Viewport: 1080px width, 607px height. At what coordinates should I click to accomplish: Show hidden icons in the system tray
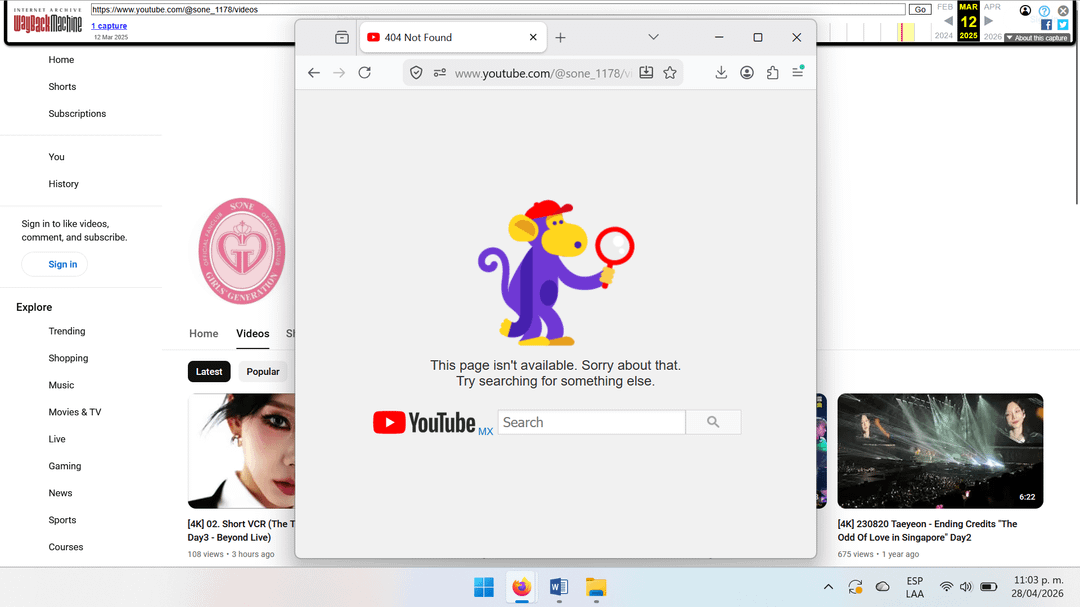(x=828, y=586)
